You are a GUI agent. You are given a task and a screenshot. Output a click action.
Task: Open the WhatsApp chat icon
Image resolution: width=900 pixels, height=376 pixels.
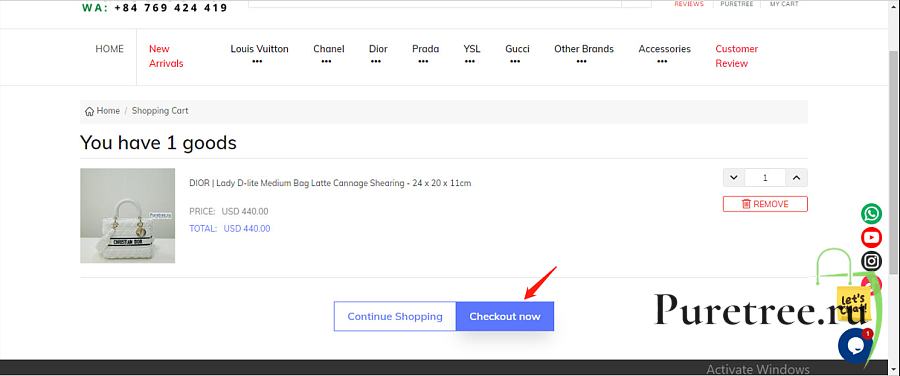[x=871, y=214]
